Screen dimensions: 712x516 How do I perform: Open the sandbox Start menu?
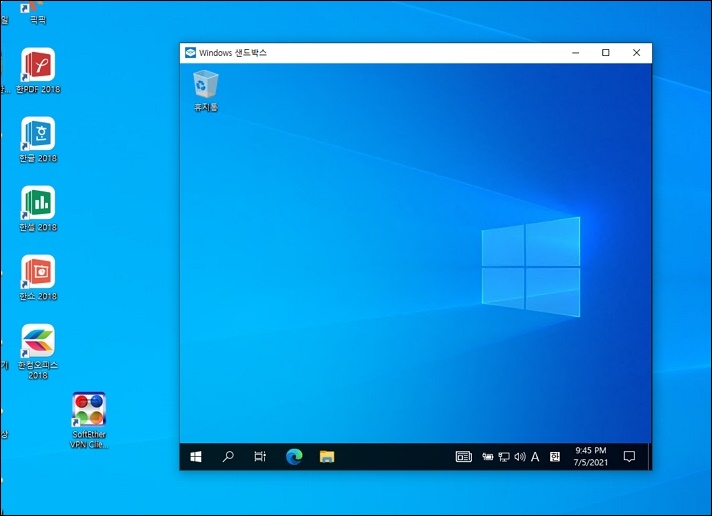pyautogui.click(x=196, y=456)
